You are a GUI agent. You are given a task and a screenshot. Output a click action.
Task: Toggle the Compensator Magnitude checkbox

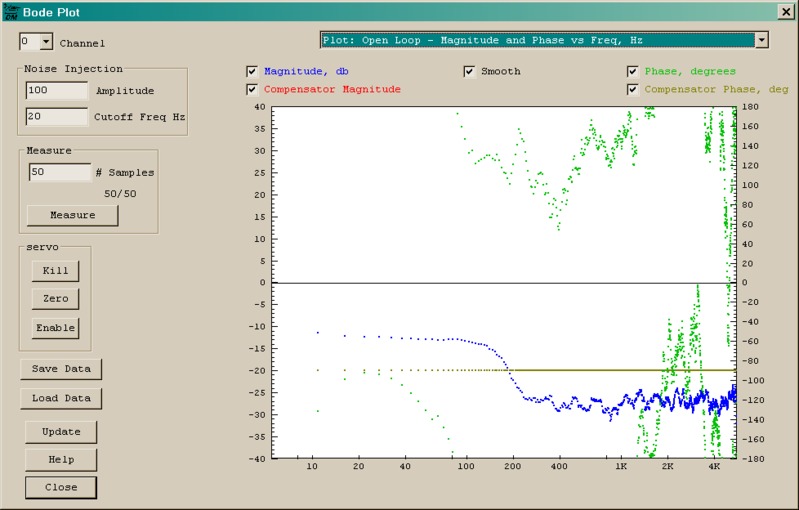tap(252, 90)
